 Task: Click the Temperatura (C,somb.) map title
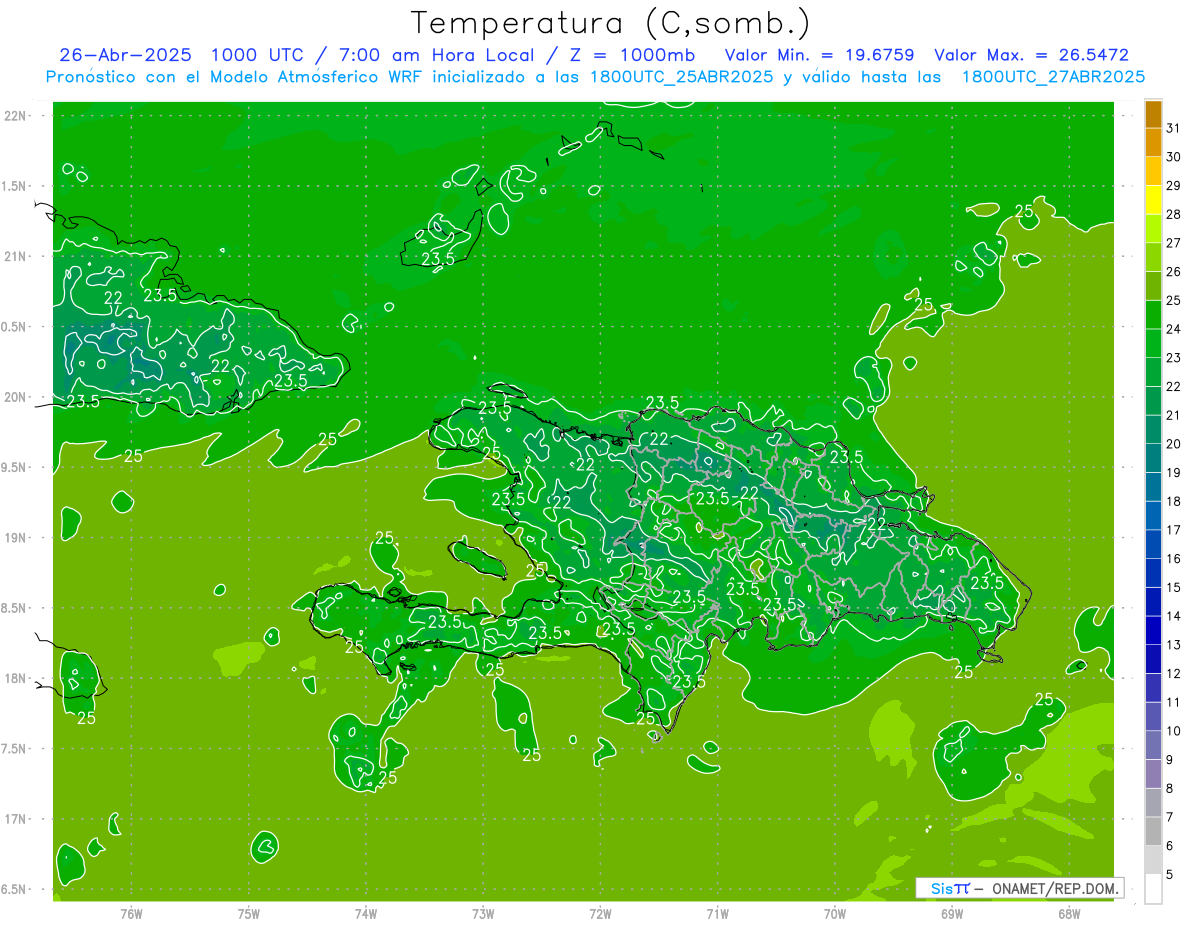[611, 23]
